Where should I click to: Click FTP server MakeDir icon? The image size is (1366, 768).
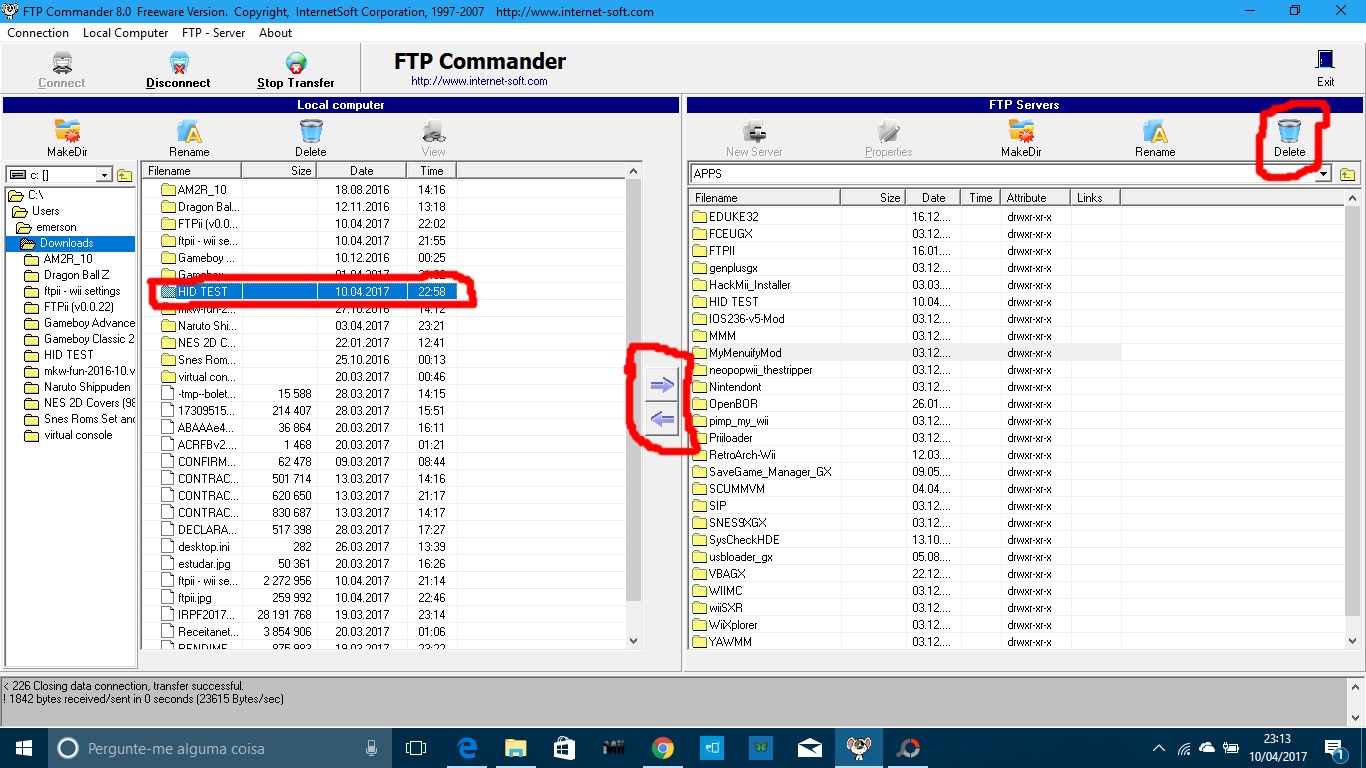(1021, 132)
